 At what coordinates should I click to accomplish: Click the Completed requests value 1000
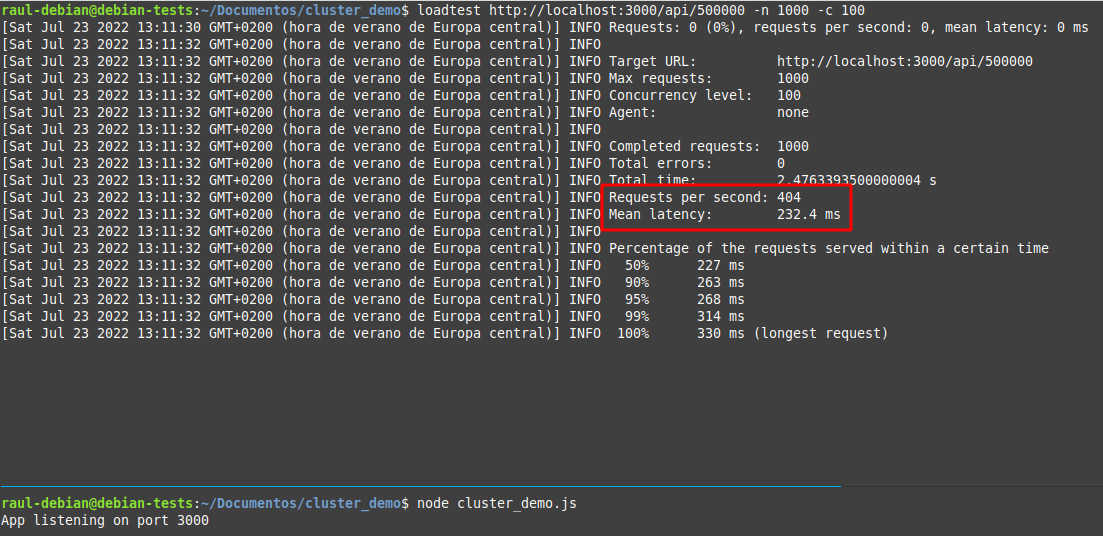(x=793, y=146)
